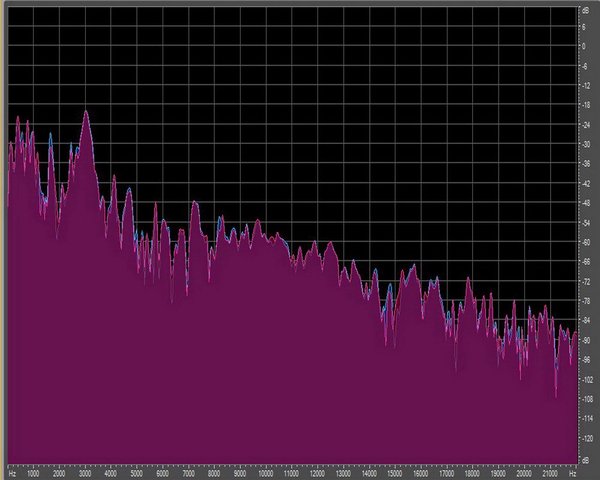600x480 pixels.
Task: Pick the 7000 Hz axis tick label
Action: pyautogui.click(x=188, y=474)
